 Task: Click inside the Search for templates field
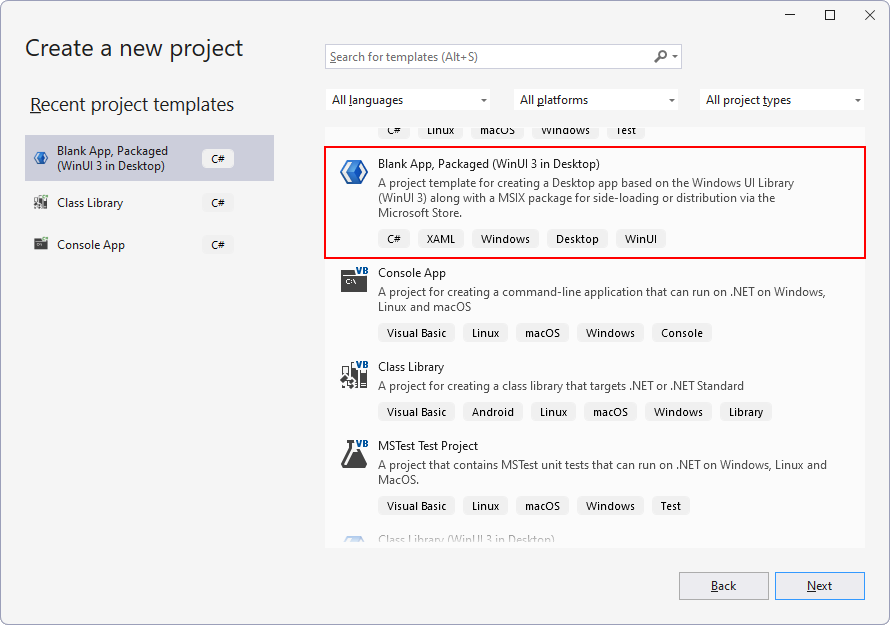point(480,57)
